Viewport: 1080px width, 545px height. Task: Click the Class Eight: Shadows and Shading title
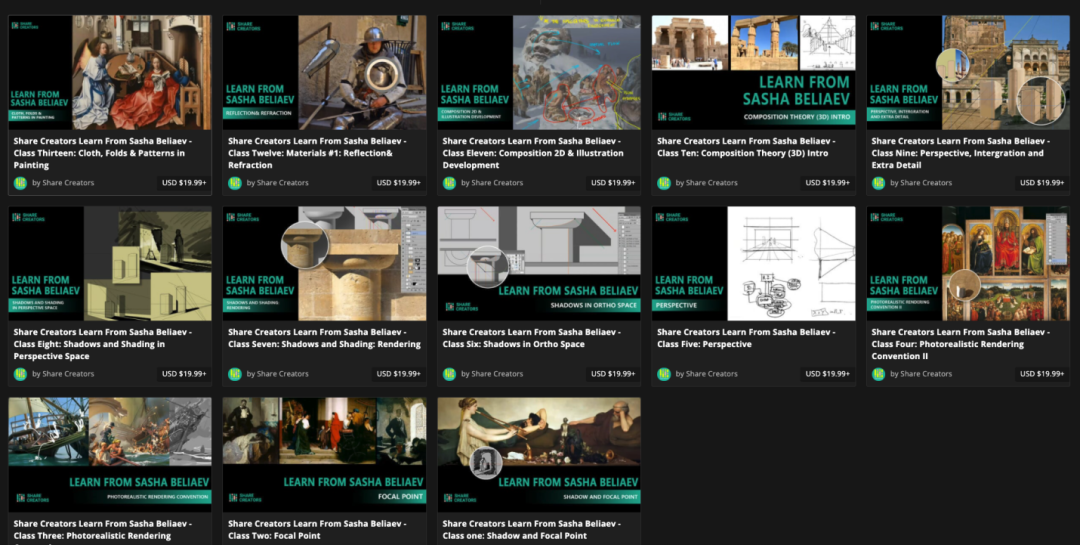[103, 344]
